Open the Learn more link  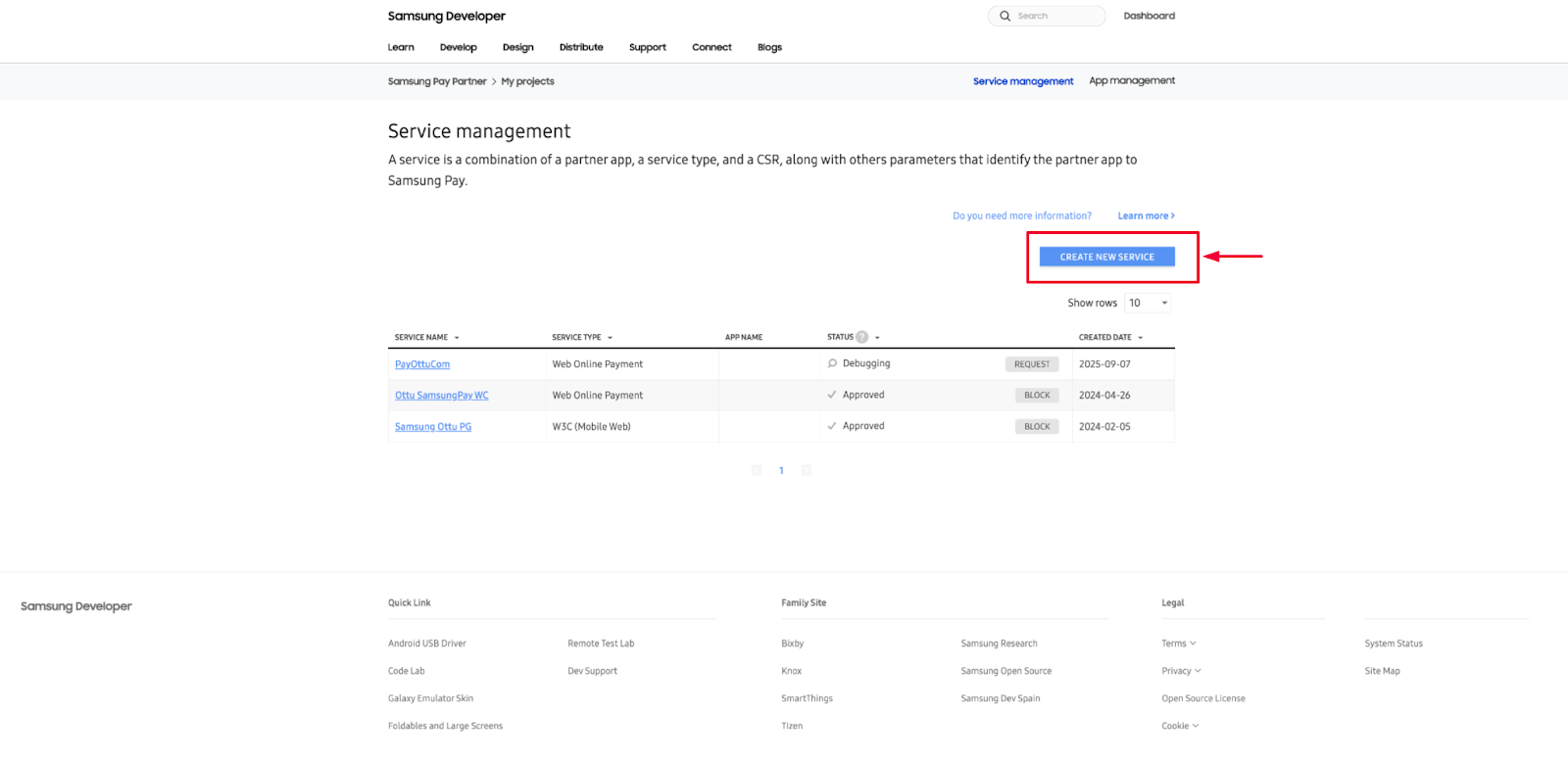tap(1145, 216)
